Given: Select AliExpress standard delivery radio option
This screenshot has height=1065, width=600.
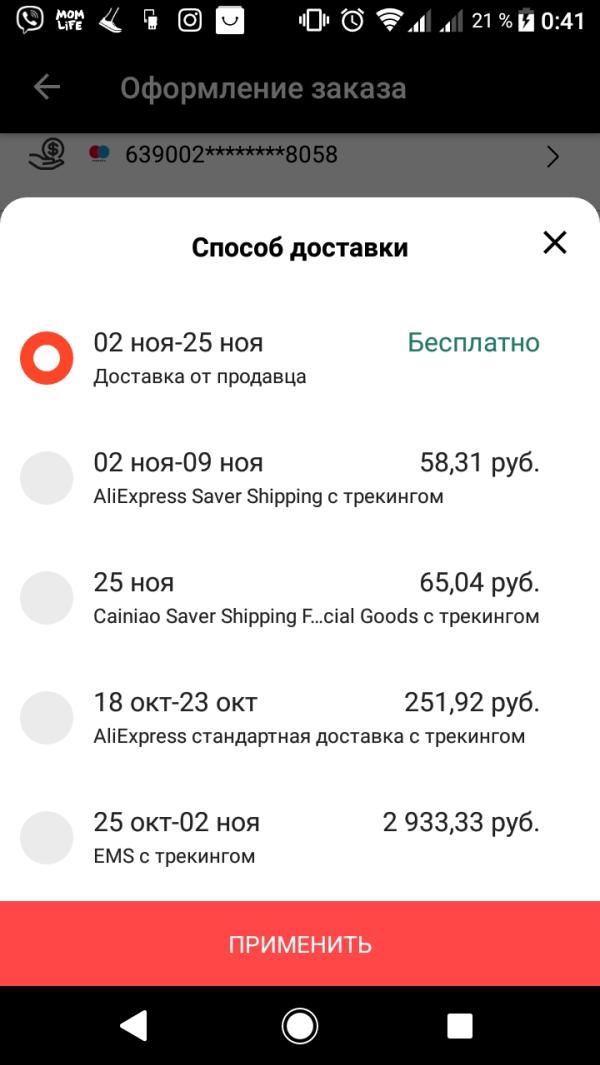Looking at the screenshot, I should (47, 718).
